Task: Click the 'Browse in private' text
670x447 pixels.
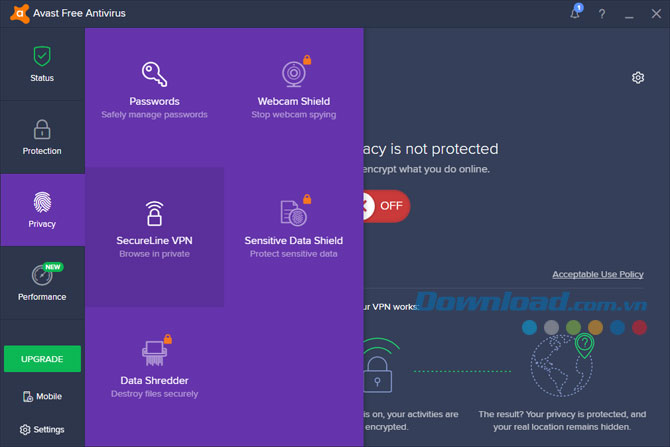Action: 154,254
